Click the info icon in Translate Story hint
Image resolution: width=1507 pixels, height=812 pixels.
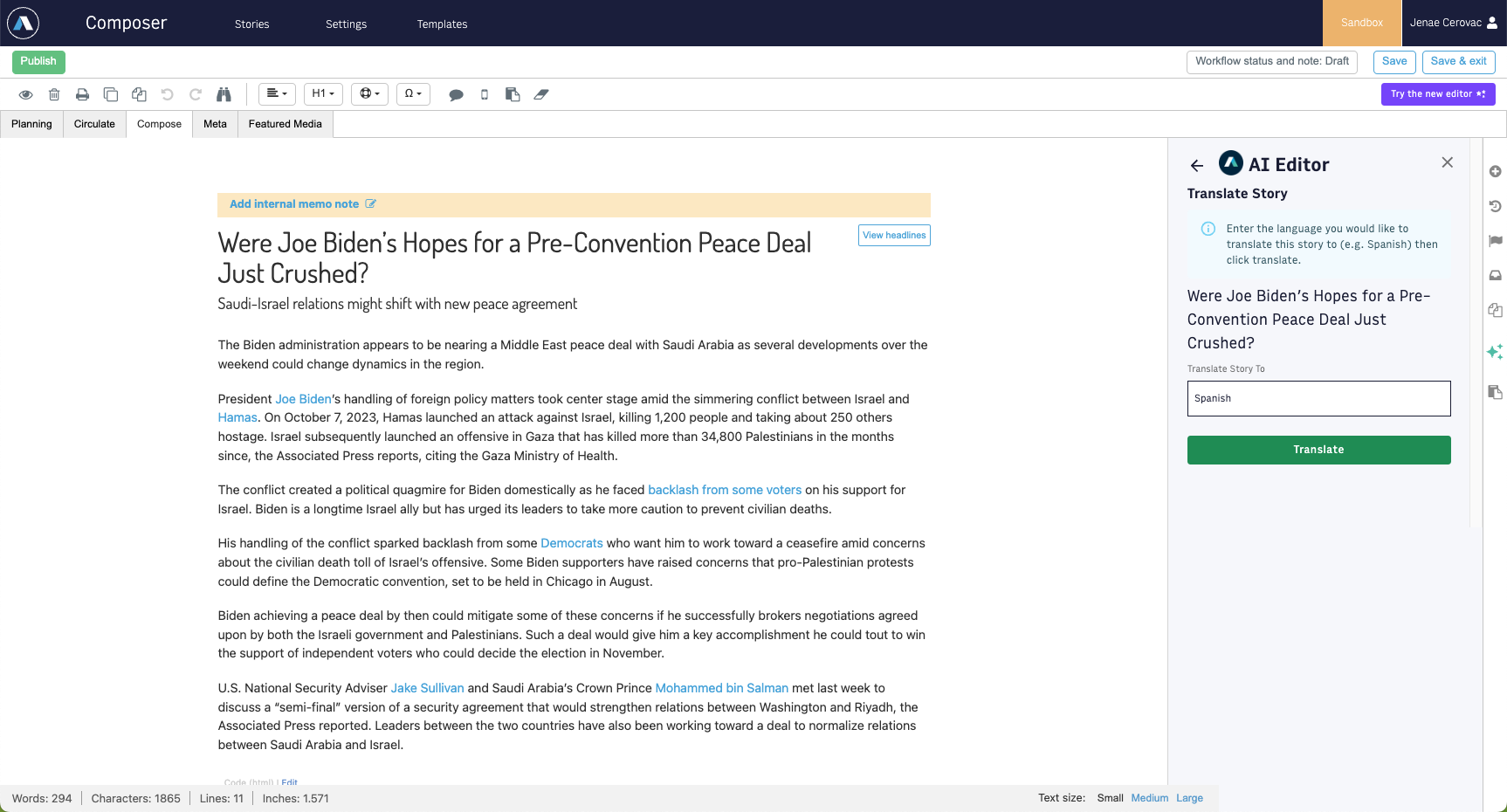[1208, 229]
